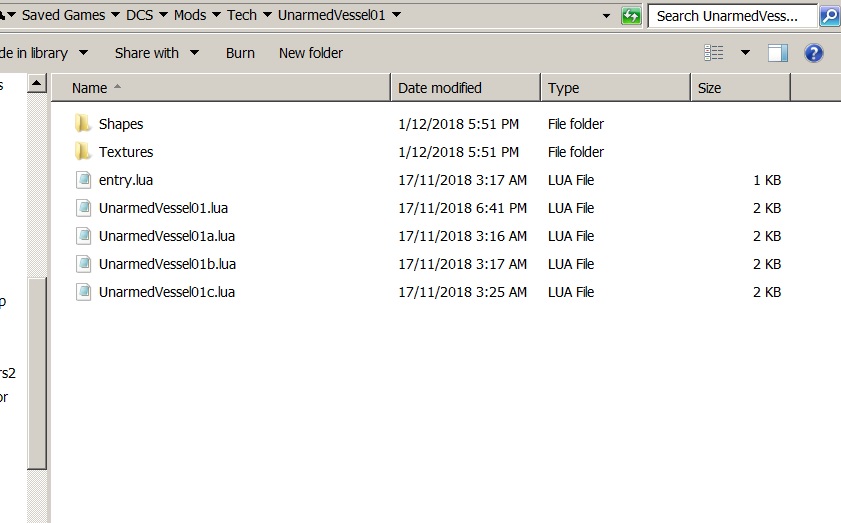Sort by the Type column header
841x523 pixels.
tap(616, 87)
